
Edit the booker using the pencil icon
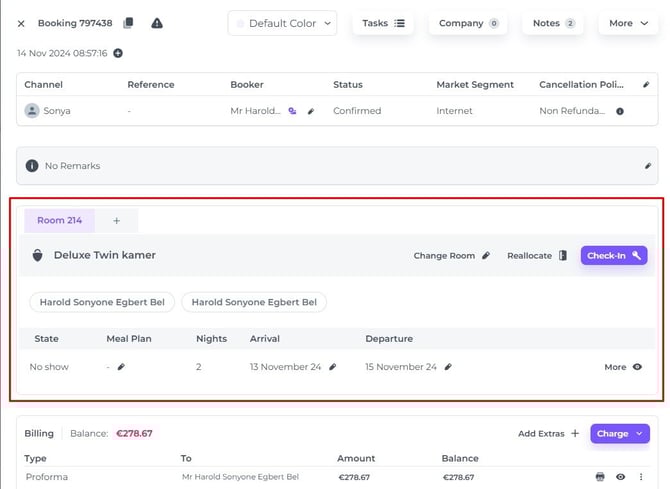pos(310,111)
